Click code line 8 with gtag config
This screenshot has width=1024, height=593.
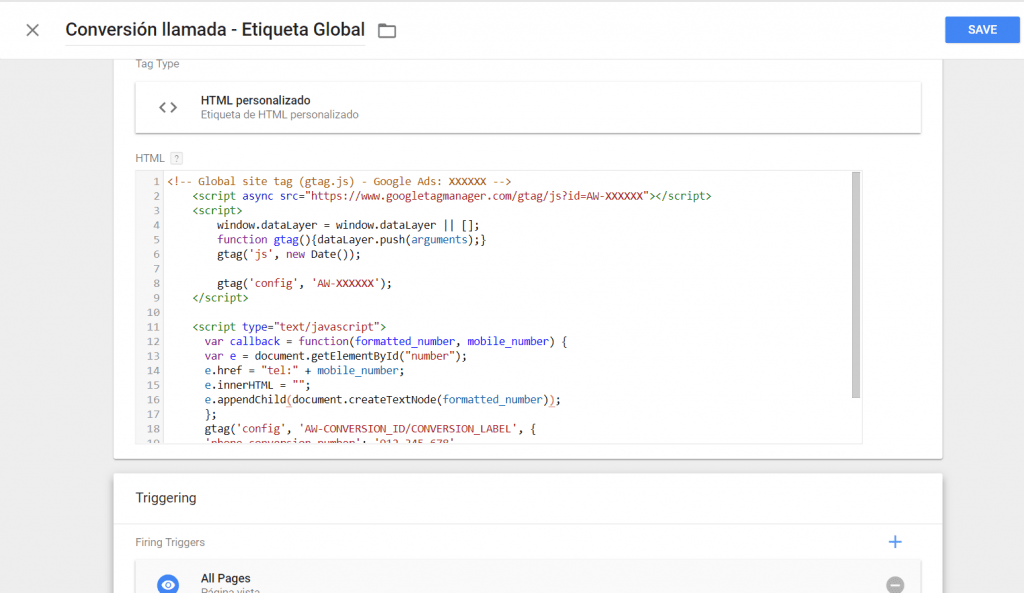coord(304,283)
